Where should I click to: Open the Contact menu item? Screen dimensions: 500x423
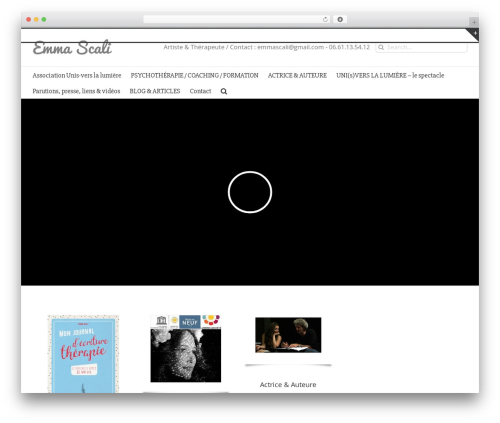(200, 91)
